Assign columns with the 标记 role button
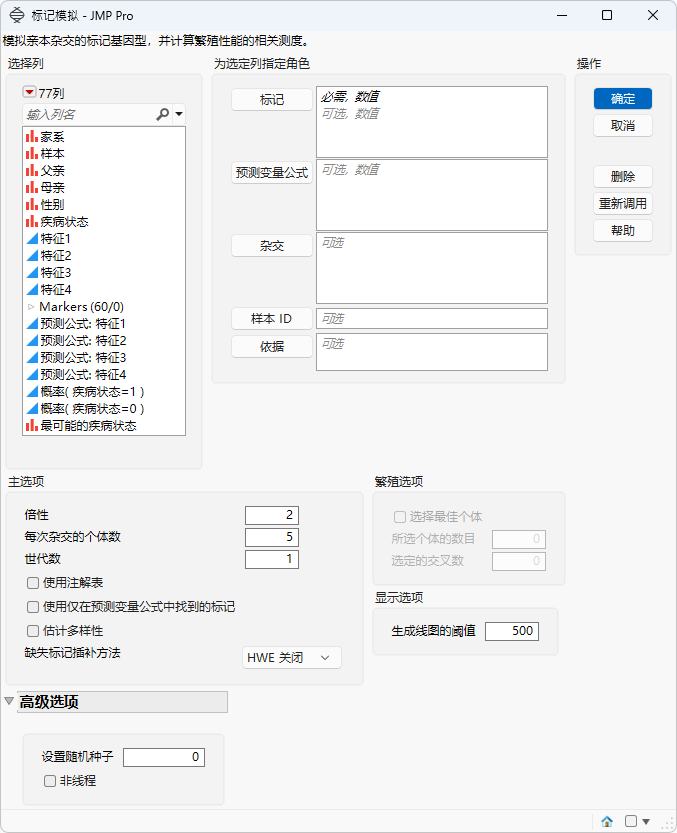 click(272, 99)
